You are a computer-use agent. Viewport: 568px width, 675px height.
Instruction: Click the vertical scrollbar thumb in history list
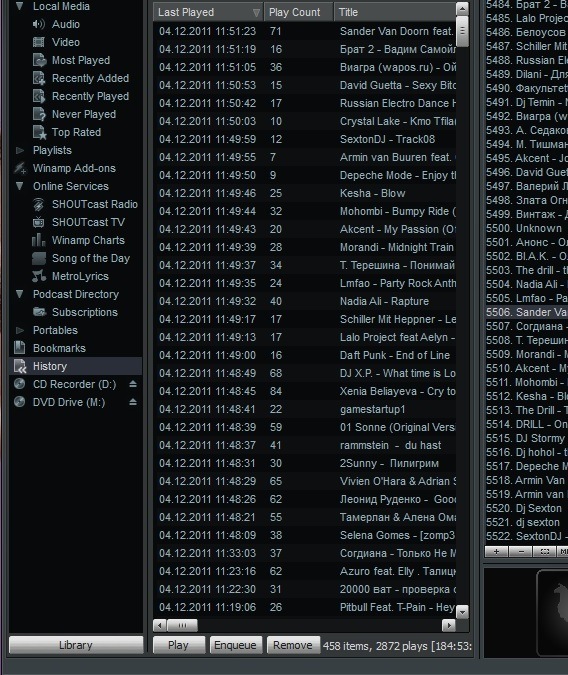pos(462,31)
